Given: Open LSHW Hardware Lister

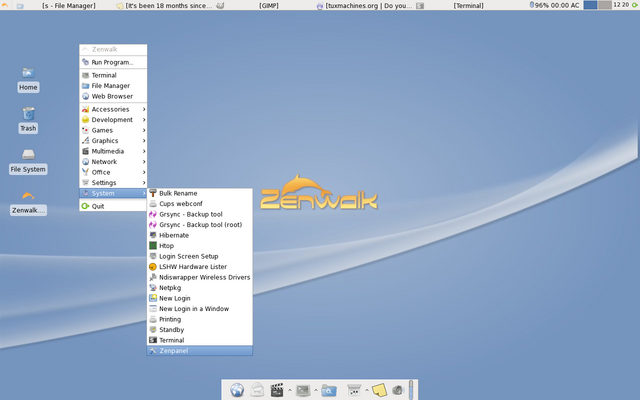Looking at the screenshot, I should [200, 267].
